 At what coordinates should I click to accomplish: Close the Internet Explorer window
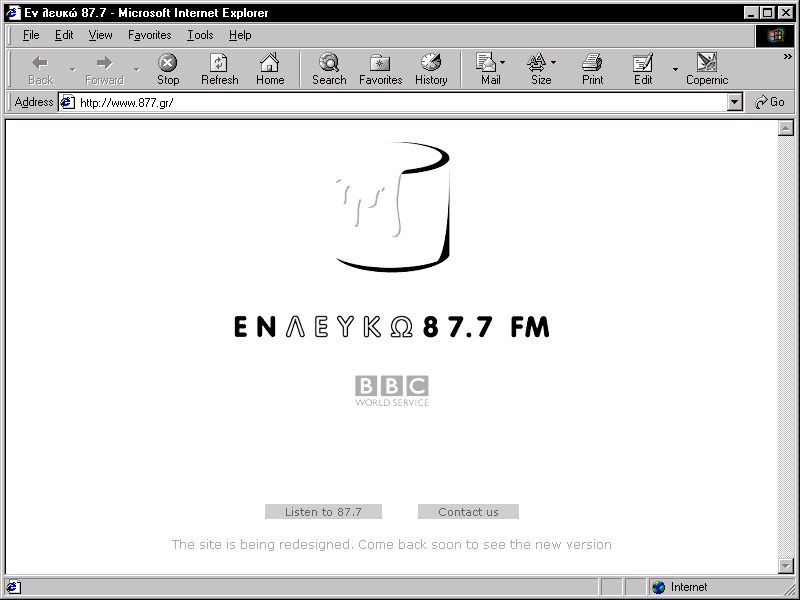(786, 13)
